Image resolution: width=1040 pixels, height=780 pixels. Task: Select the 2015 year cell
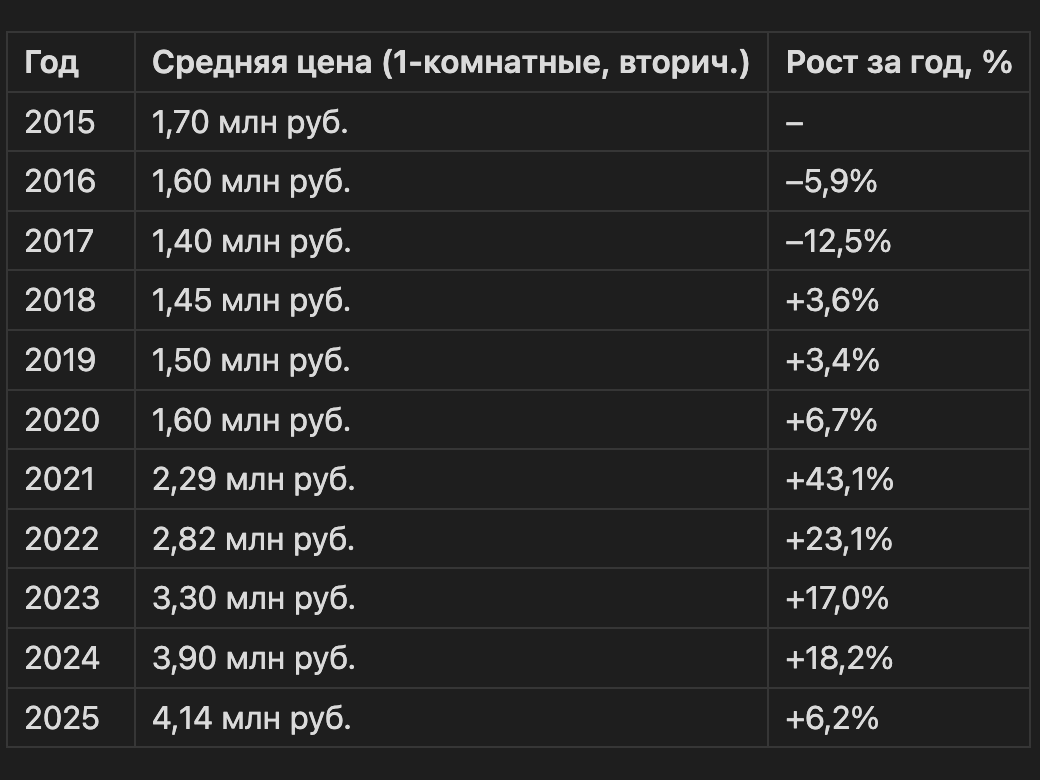[60, 122]
